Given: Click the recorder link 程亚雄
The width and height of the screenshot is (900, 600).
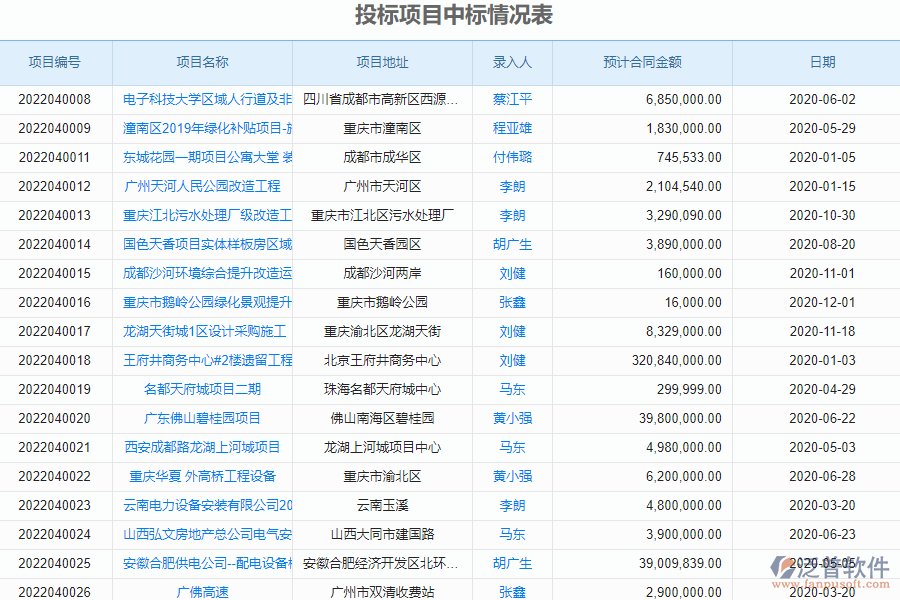Looking at the screenshot, I should click(511, 128).
